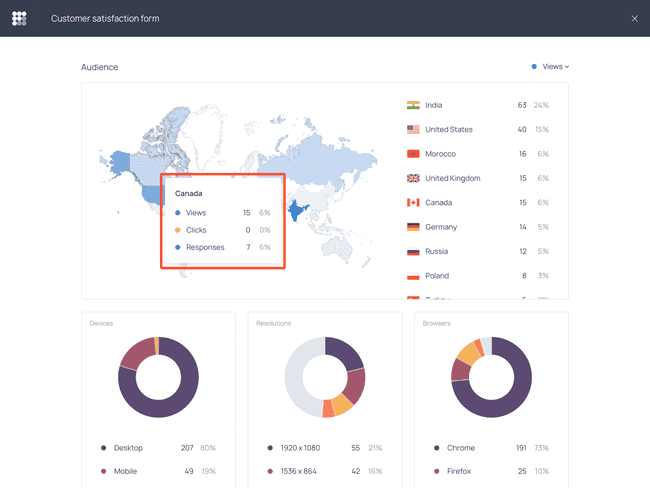Select 1536 x 864 resolution label

coord(298,471)
